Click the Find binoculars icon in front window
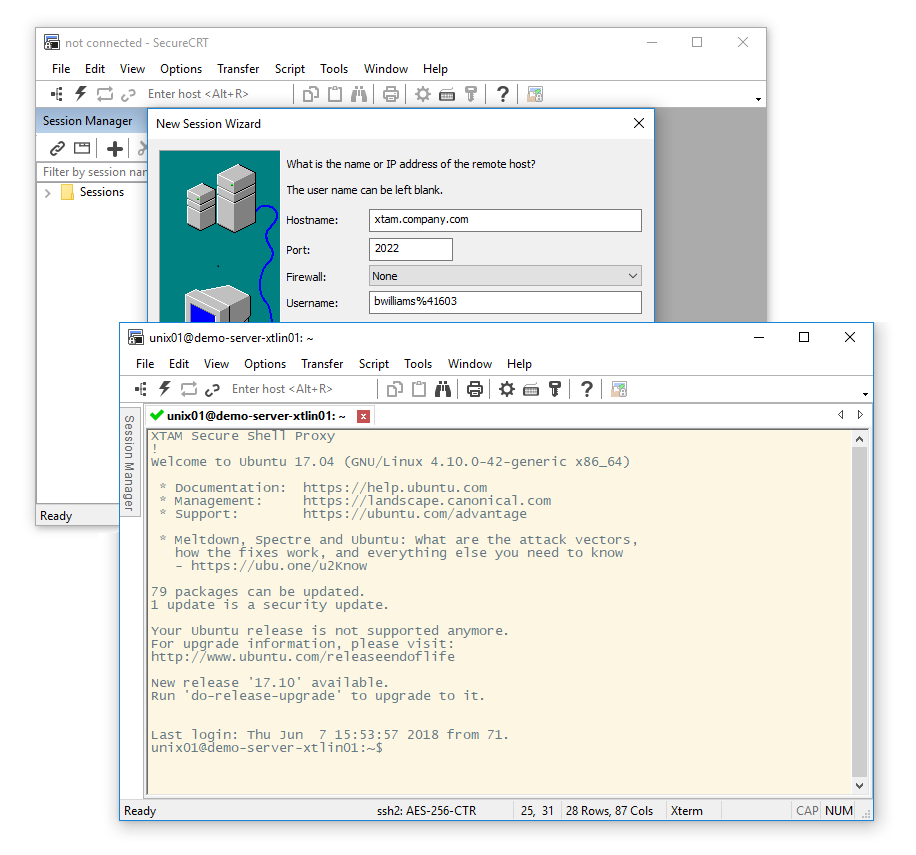Viewport: 916px width, 855px height. [x=443, y=389]
